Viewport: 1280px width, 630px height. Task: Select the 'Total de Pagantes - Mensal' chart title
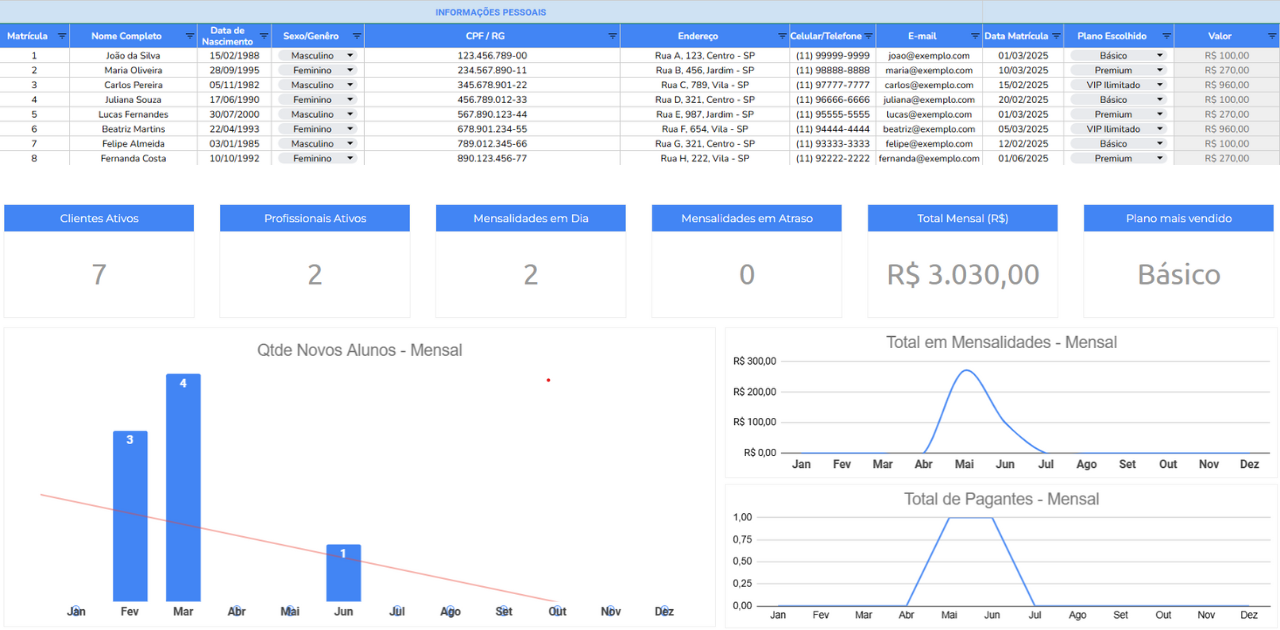coord(1001,499)
